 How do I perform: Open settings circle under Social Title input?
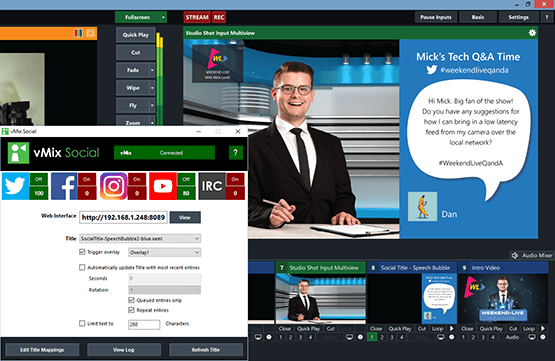coord(452,337)
